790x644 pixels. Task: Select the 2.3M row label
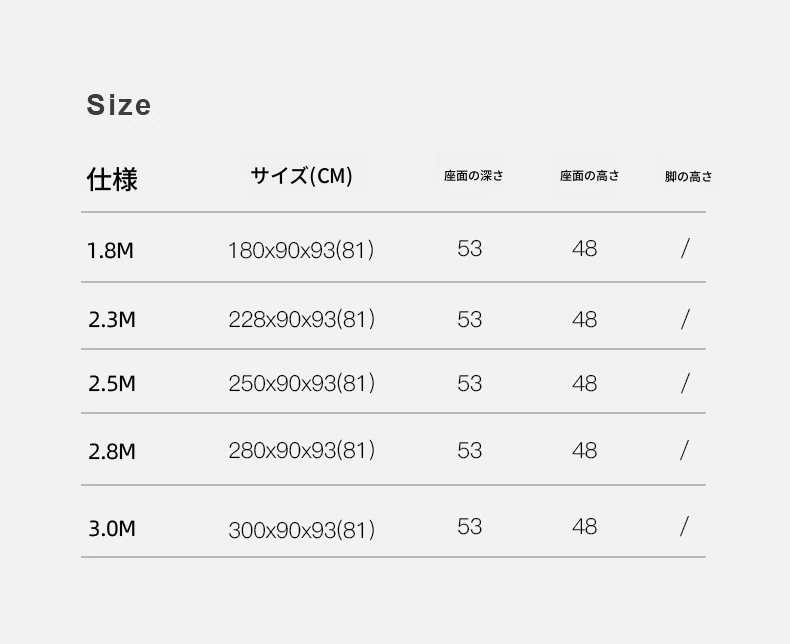[111, 319]
